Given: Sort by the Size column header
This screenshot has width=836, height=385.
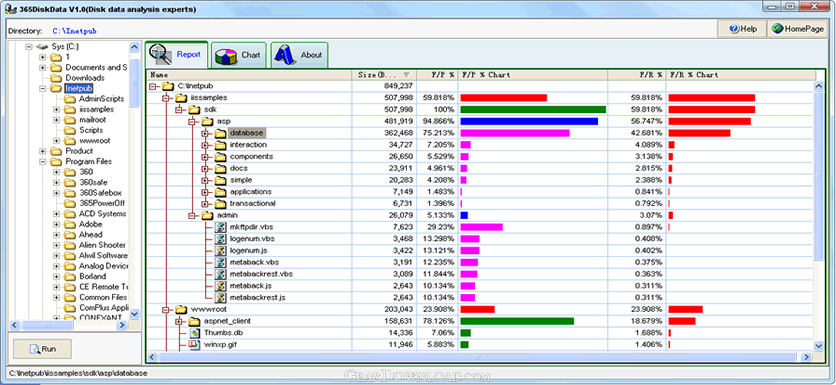Looking at the screenshot, I should [x=383, y=75].
